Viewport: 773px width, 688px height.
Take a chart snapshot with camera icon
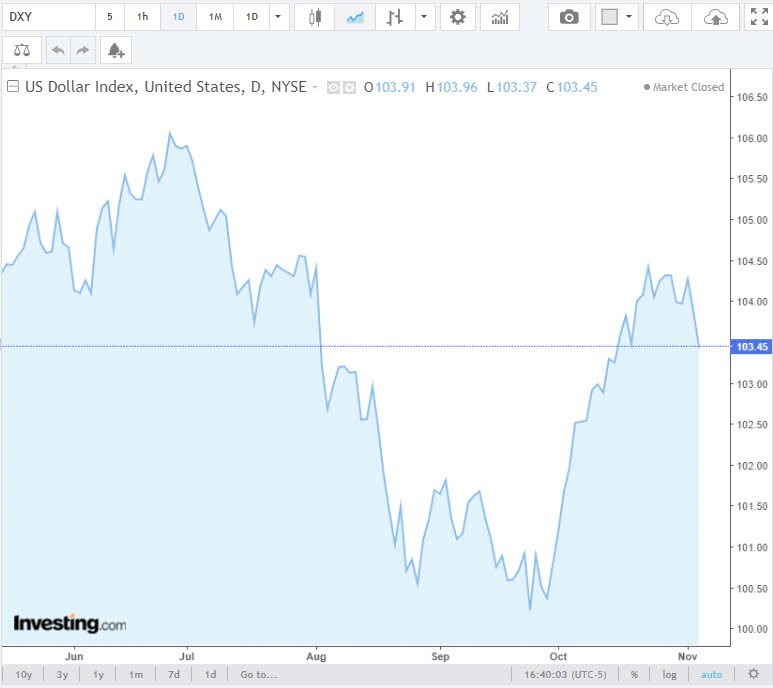pos(569,17)
